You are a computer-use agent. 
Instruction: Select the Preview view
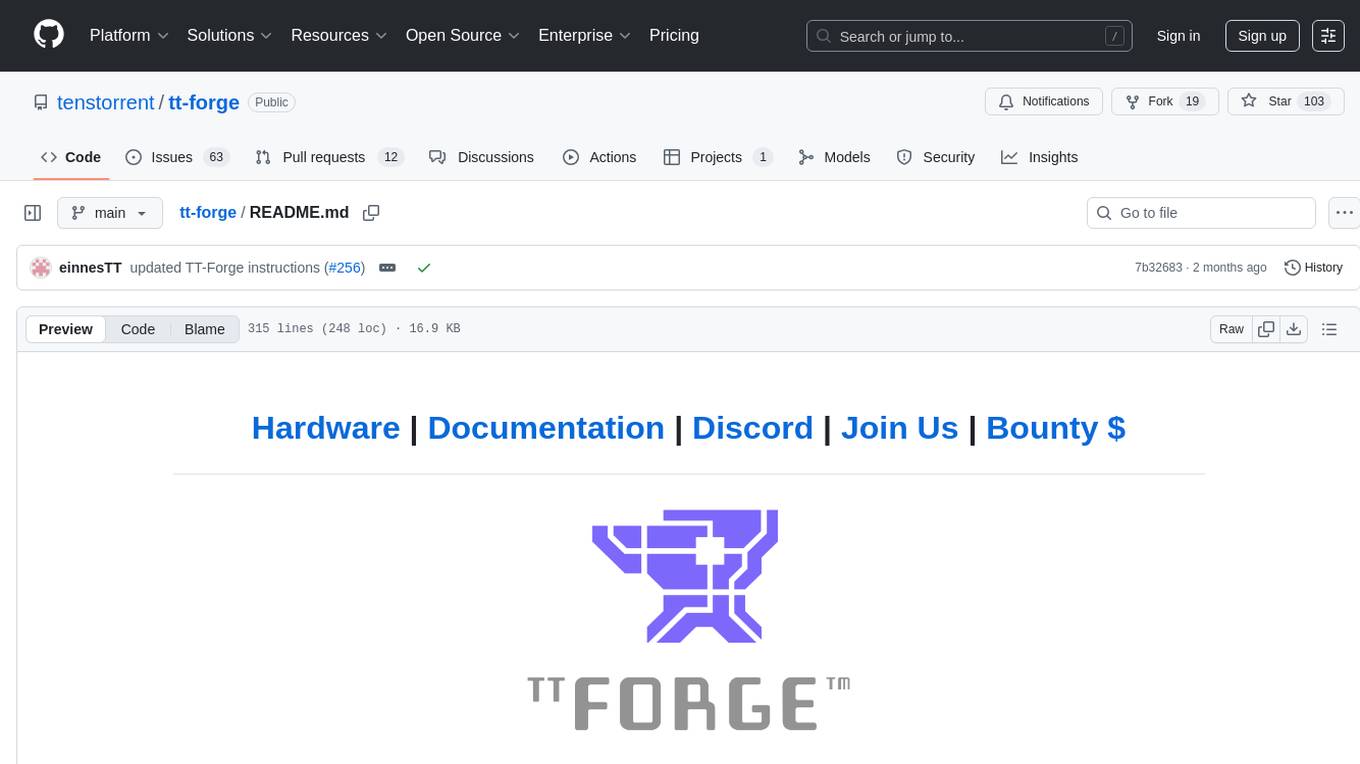point(66,329)
